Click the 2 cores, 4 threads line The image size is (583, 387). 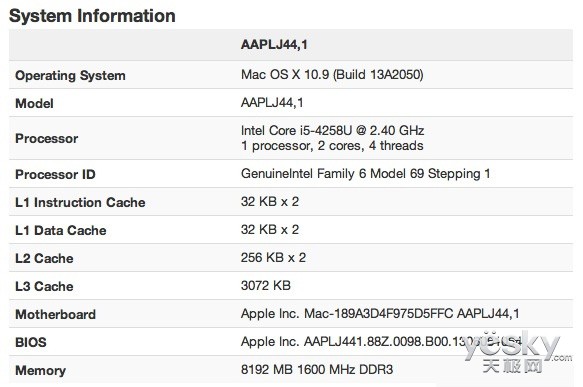pos(332,146)
